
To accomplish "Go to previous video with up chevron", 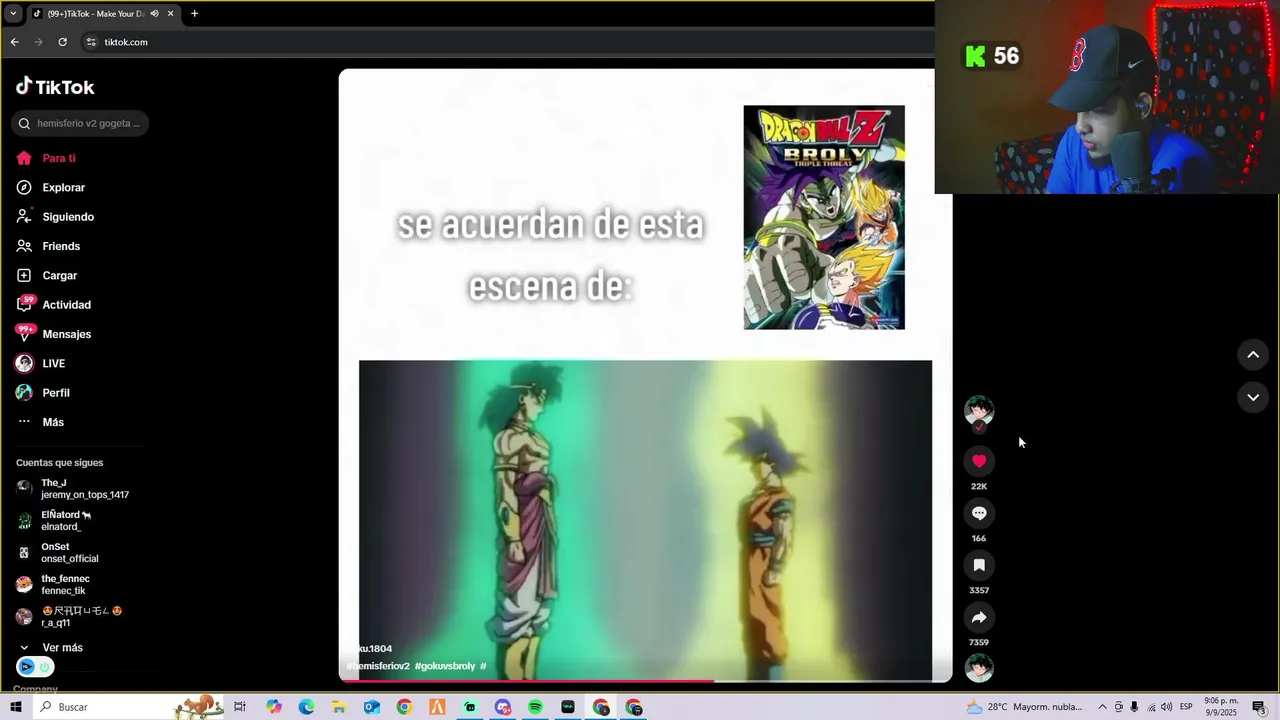I will pyautogui.click(x=1253, y=355).
